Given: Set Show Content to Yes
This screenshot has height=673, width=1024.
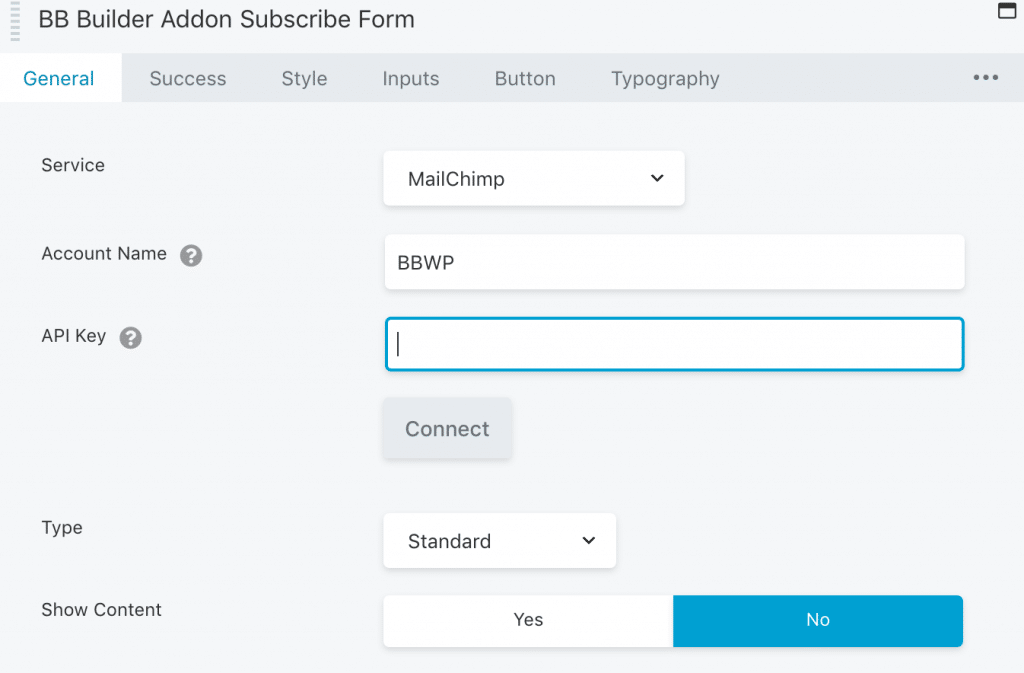Looking at the screenshot, I should click(x=528, y=620).
